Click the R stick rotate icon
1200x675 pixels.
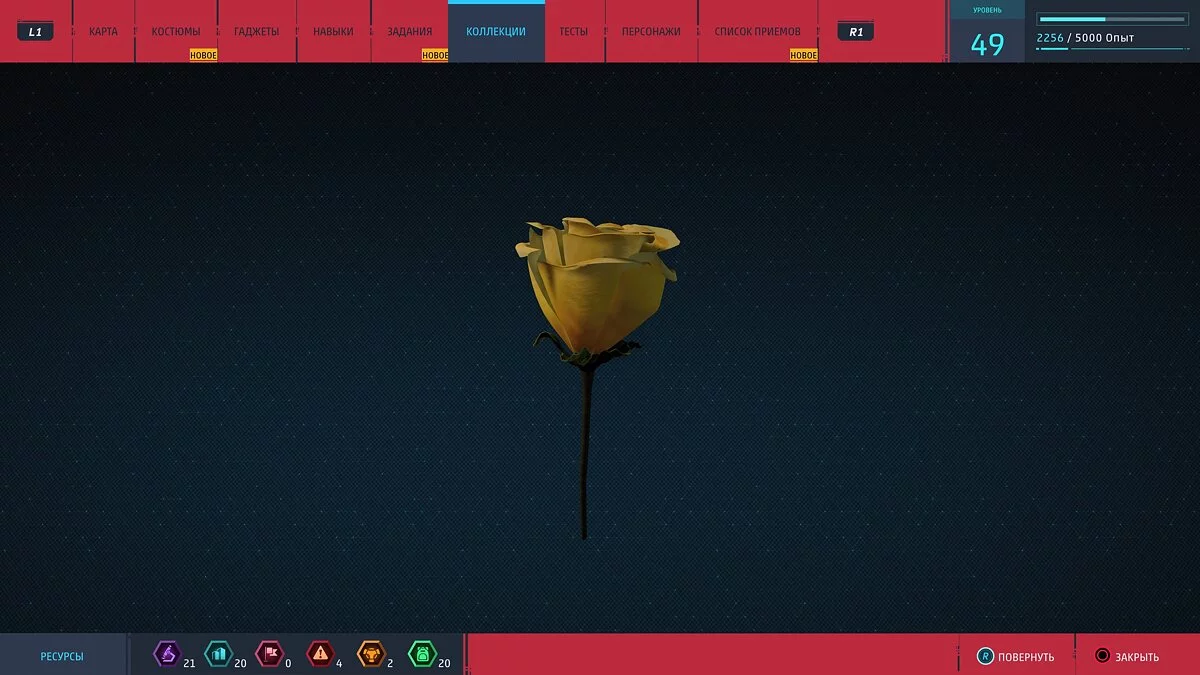click(985, 657)
